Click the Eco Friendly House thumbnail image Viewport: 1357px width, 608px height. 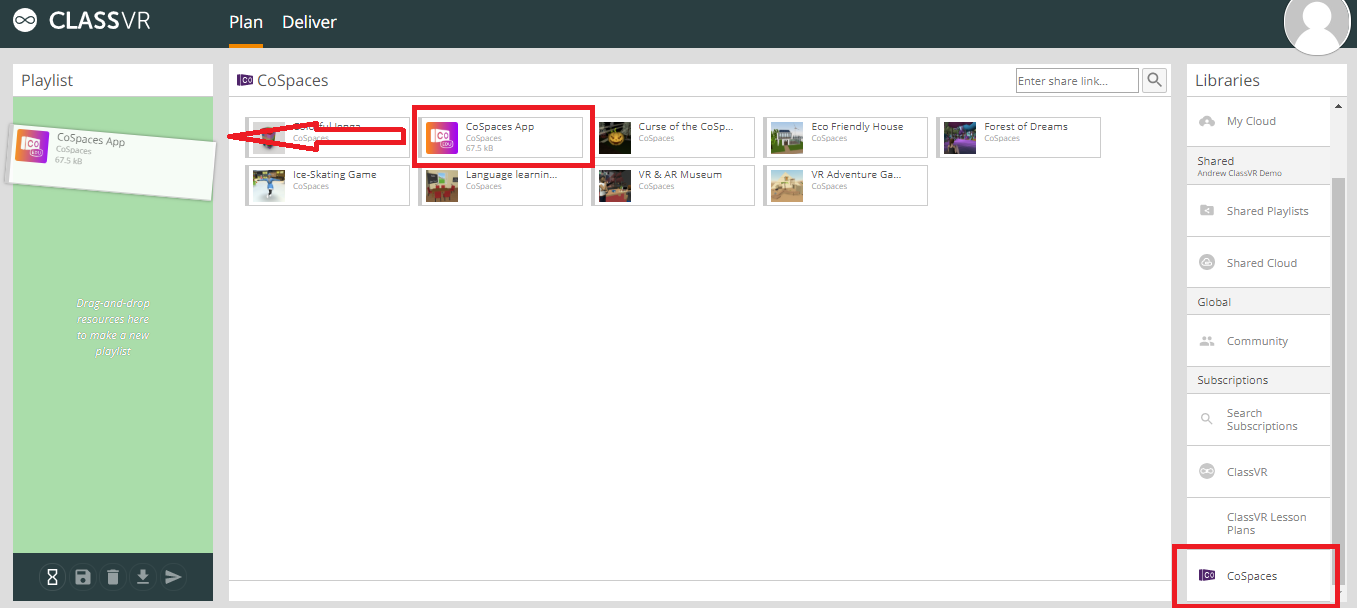788,138
